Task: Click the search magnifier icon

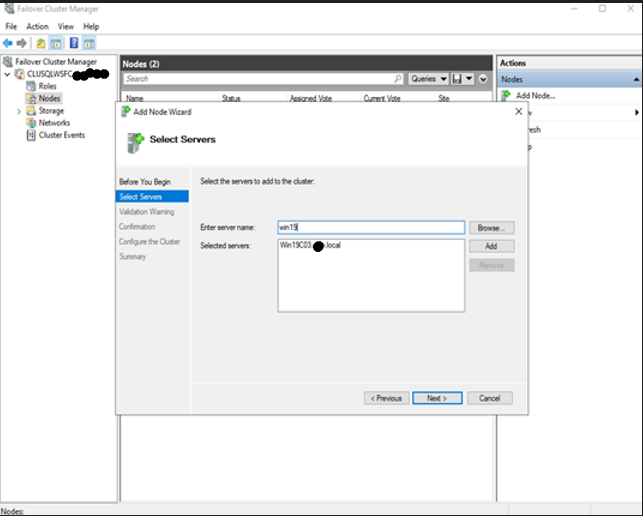Action: [x=397, y=78]
